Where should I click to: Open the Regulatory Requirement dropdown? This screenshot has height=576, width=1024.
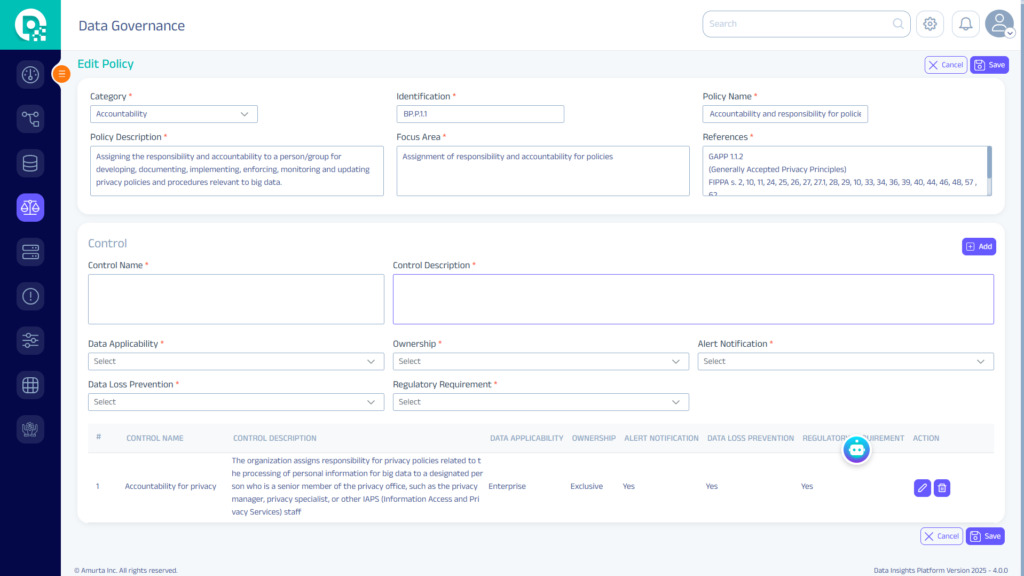[540, 402]
